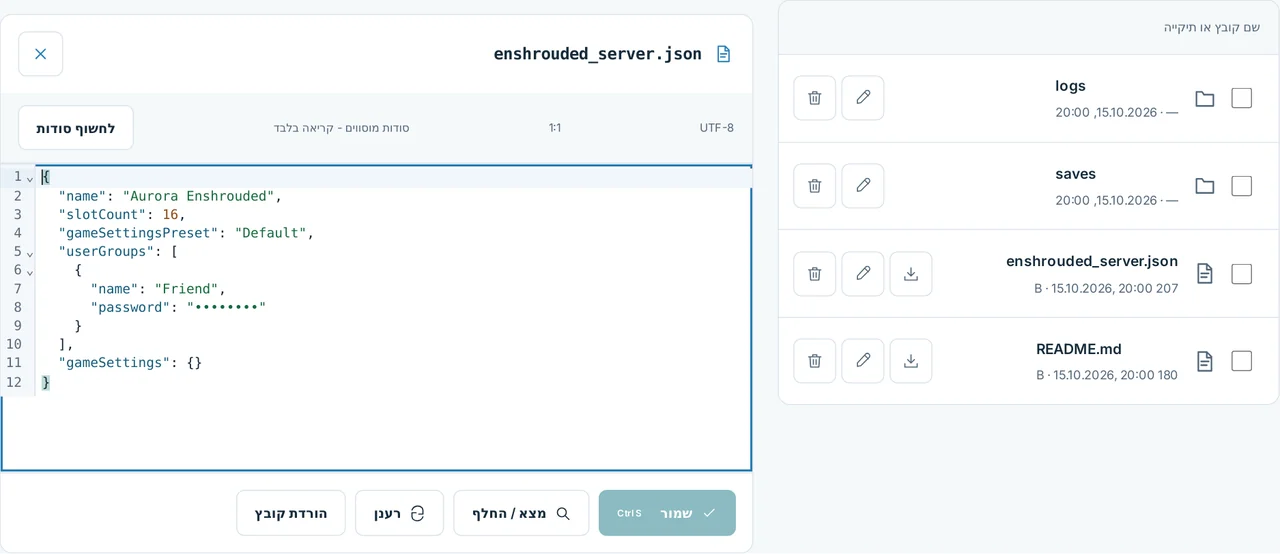This screenshot has height=554, width=1280.
Task: Edit README.md with pencil icon
Action: 863,361
